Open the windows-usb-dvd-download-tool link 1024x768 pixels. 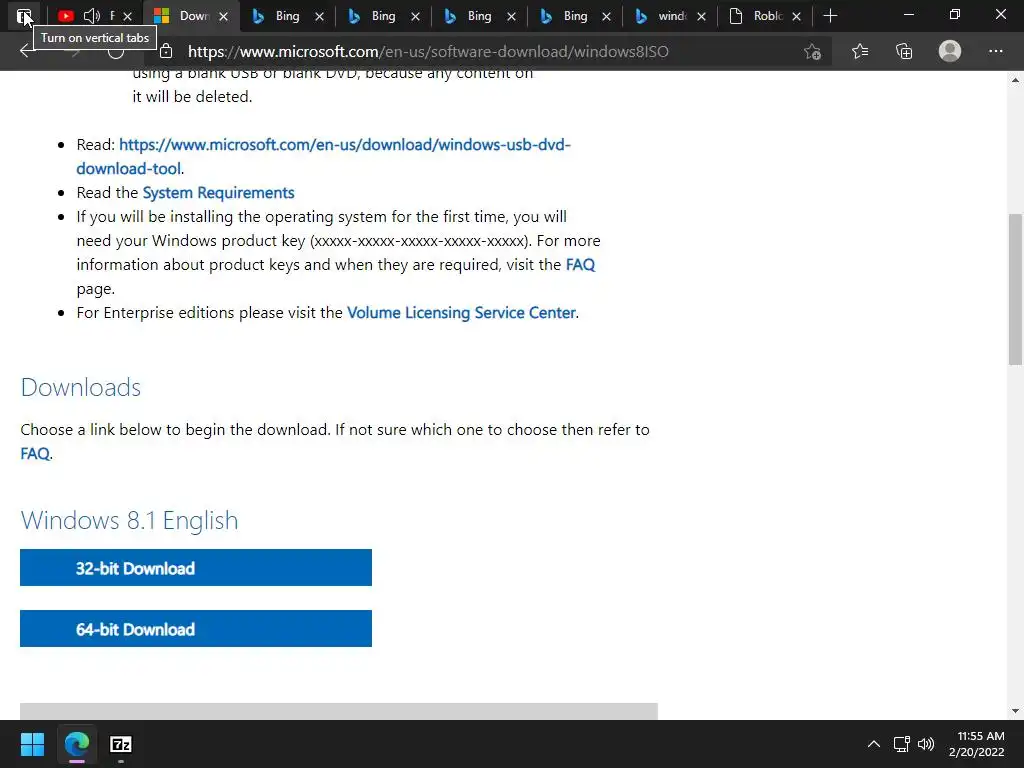[323, 156]
